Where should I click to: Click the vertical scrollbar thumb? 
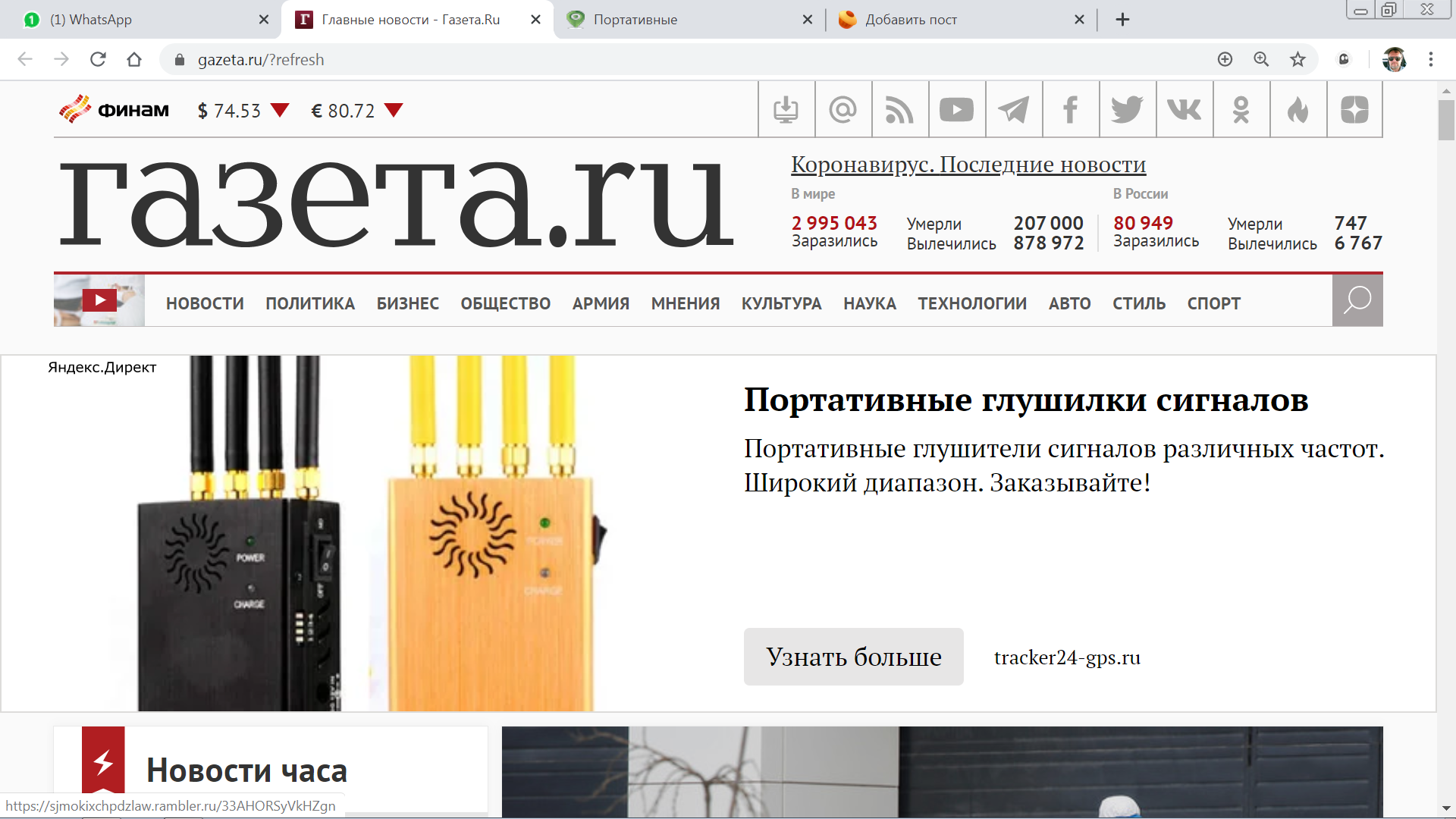click(x=1446, y=120)
